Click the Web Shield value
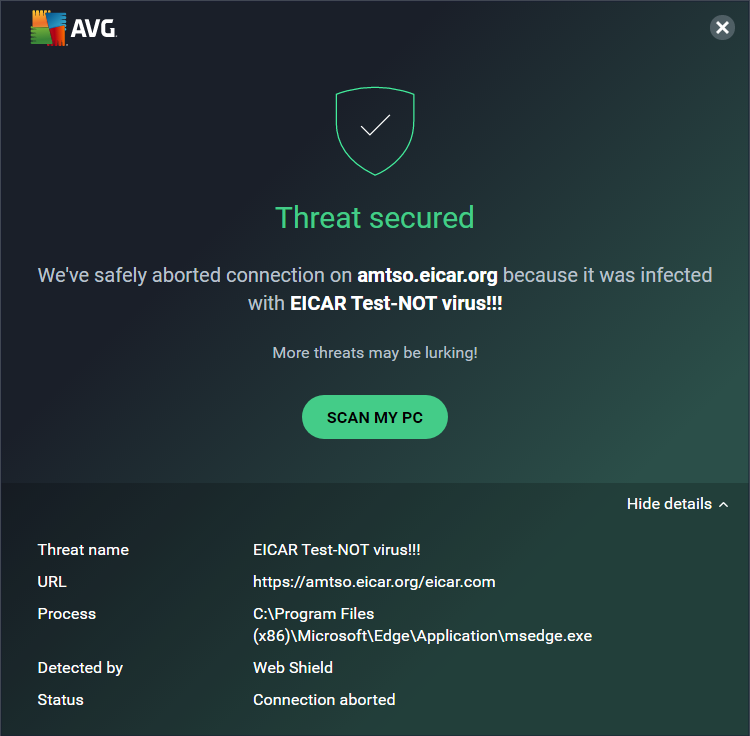The width and height of the screenshot is (750, 736). (x=293, y=668)
